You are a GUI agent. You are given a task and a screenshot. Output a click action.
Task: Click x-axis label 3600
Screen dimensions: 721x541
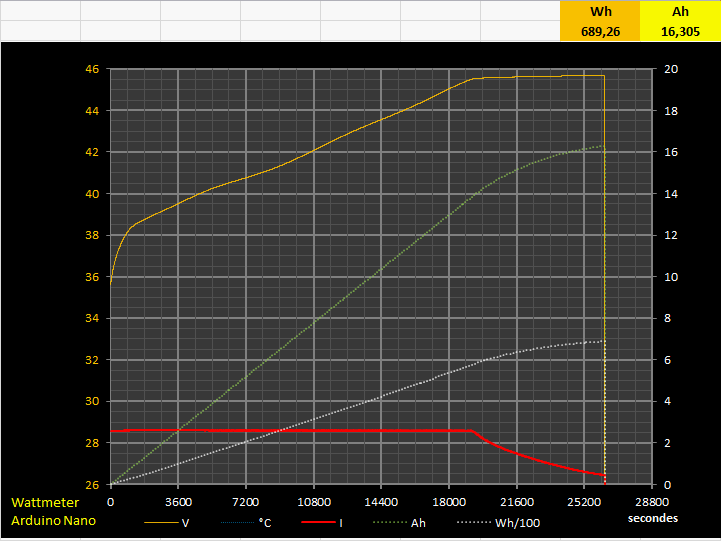point(178,502)
